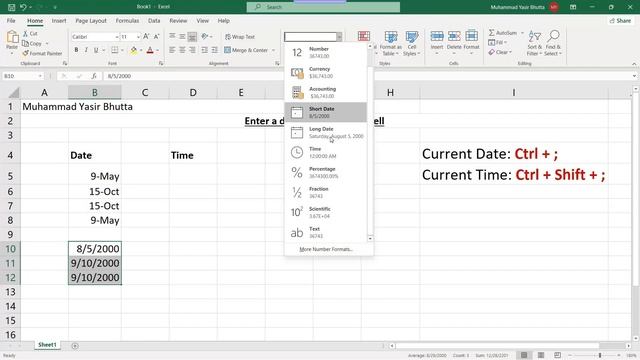Choose the Fraction format option
This screenshot has width=640, height=360.
click(325, 192)
